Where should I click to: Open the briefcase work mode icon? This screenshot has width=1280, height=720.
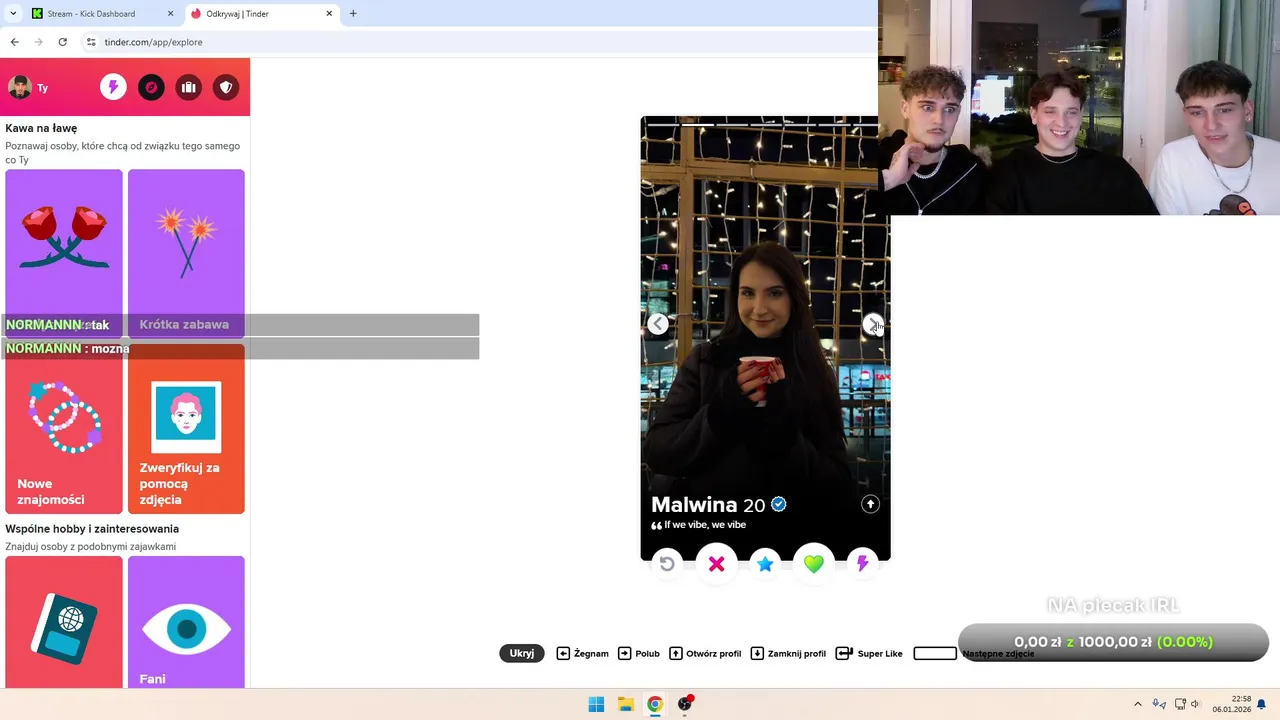188,87
